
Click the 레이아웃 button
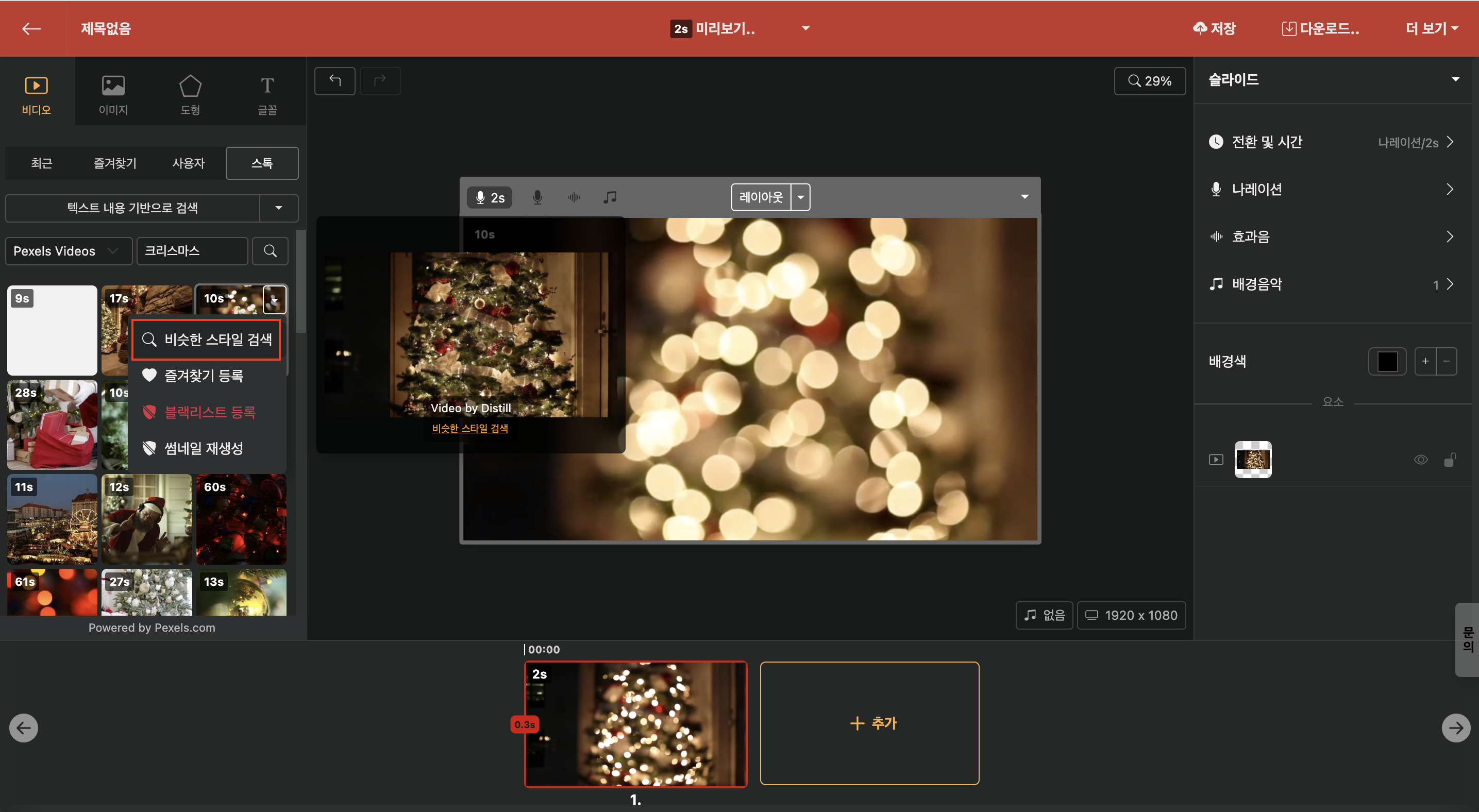tap(761, 197)
